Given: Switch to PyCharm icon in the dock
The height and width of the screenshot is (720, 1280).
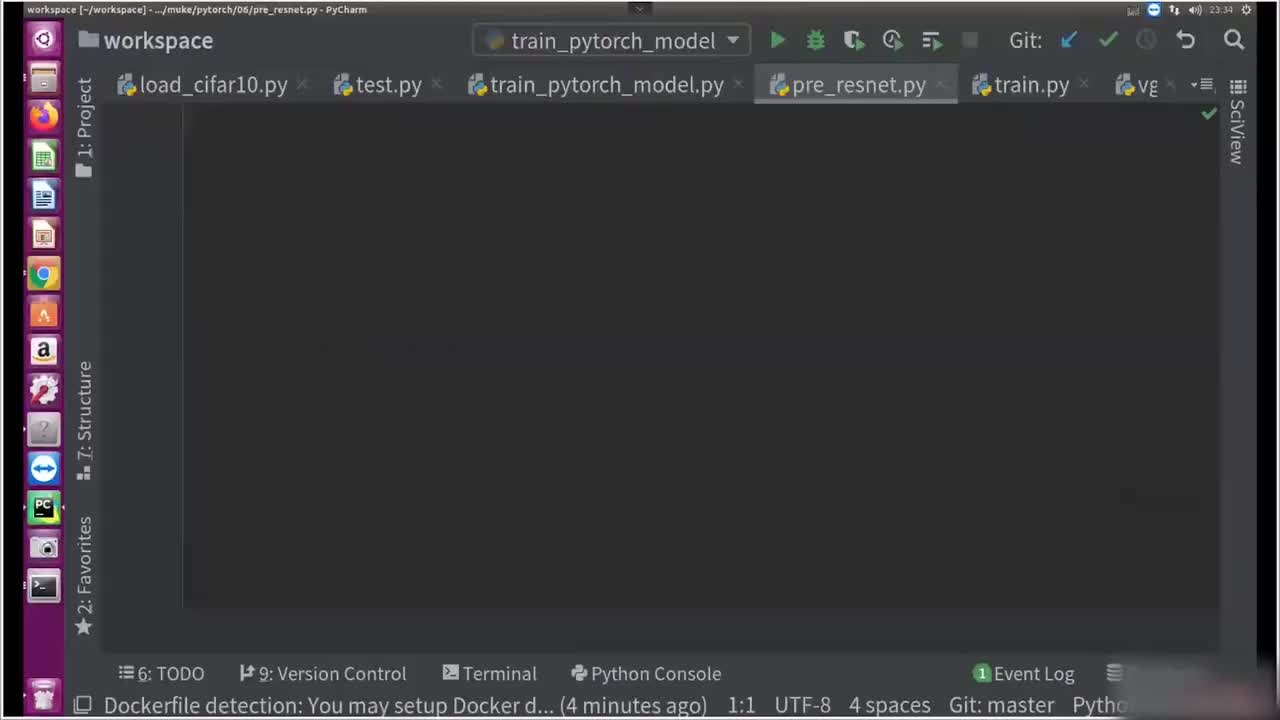Looking at the screenshot, I should pyautogui.click(x=43, y=508).
